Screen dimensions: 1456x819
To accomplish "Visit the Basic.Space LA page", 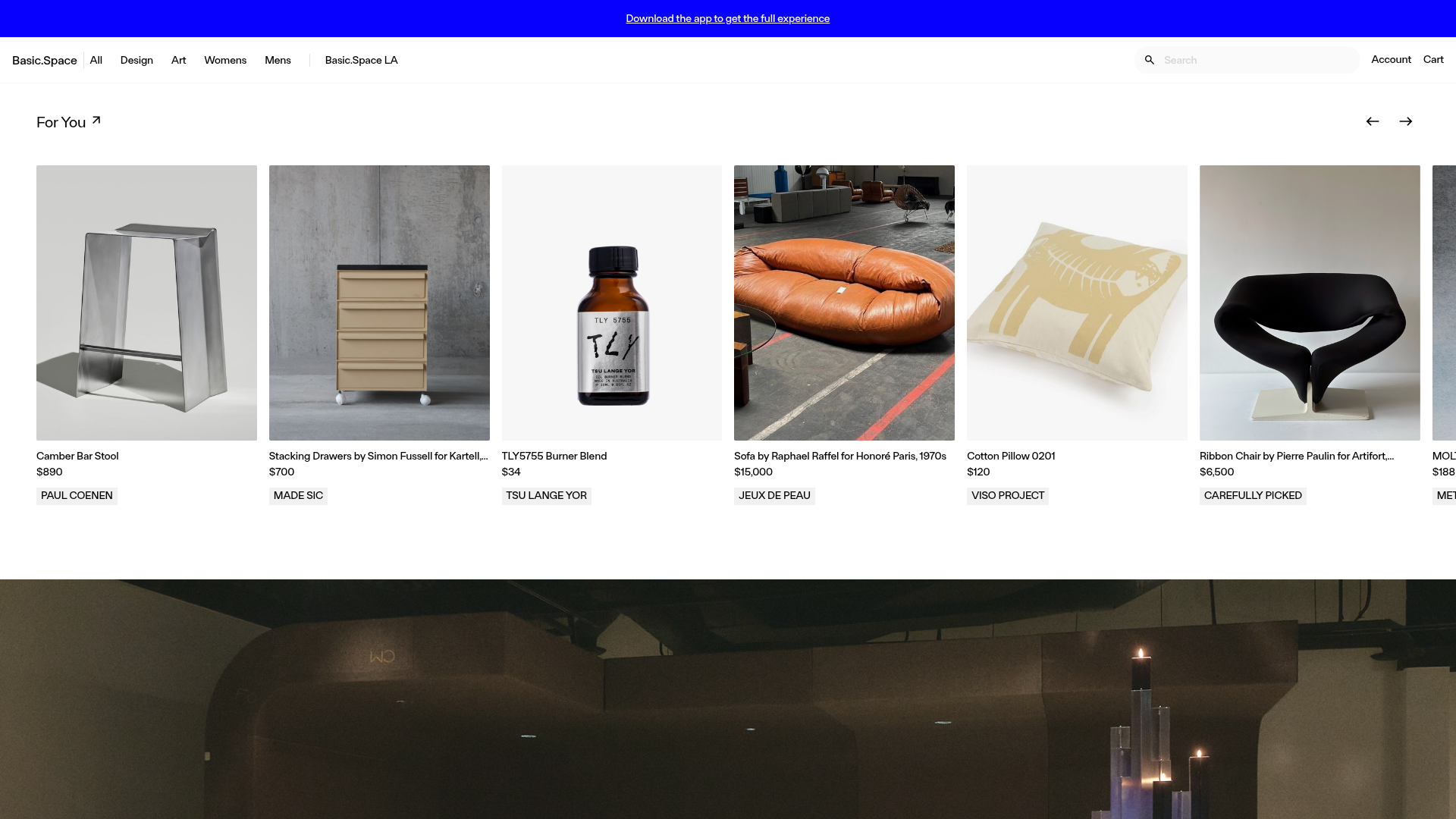I will (361, 60).
